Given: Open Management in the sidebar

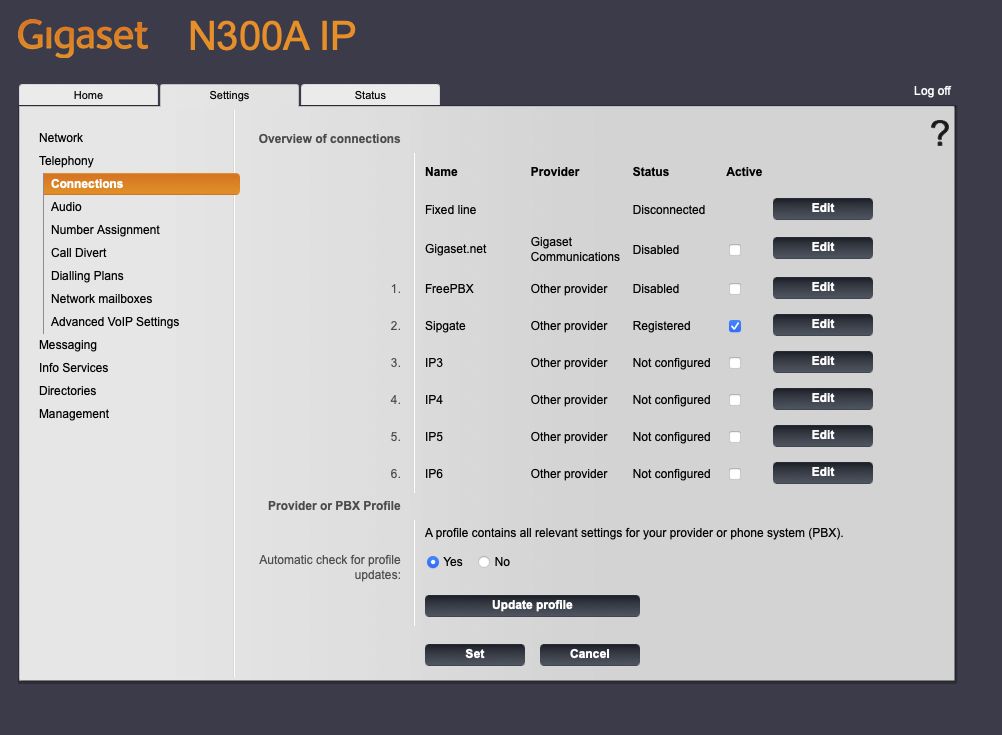Looking at the screenshot, I should coord(74,414).
